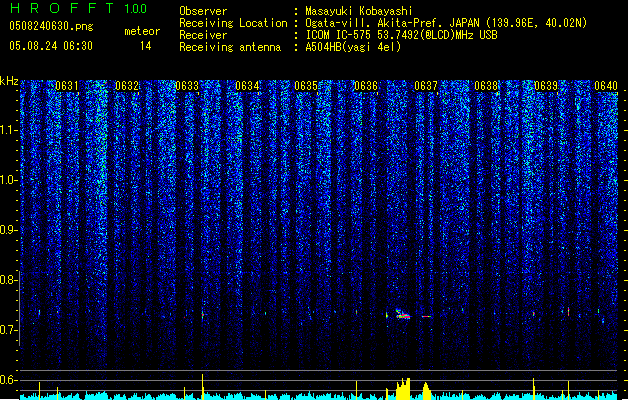Click the 0637 time marker
The height and width of the screenshot is (400, 629).
tap(426, 86)
